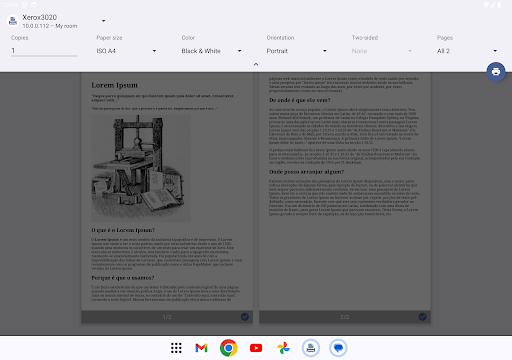This screenshot has height=360, width=512.
Task: Open the Two-sided None dropdown
Action: [x=382, y=51]
